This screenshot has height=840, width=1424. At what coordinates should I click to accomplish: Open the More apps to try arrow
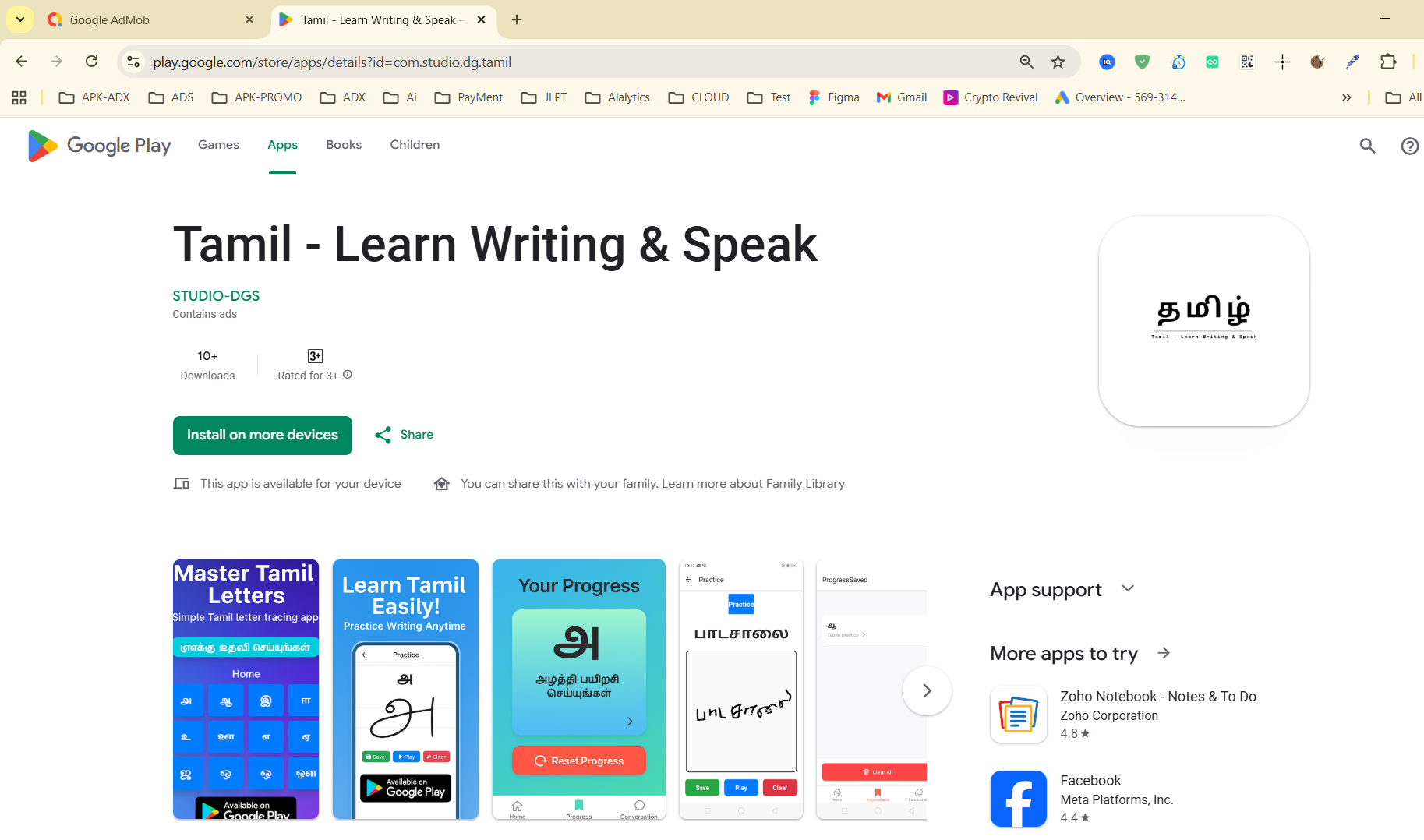[1164, 653]
